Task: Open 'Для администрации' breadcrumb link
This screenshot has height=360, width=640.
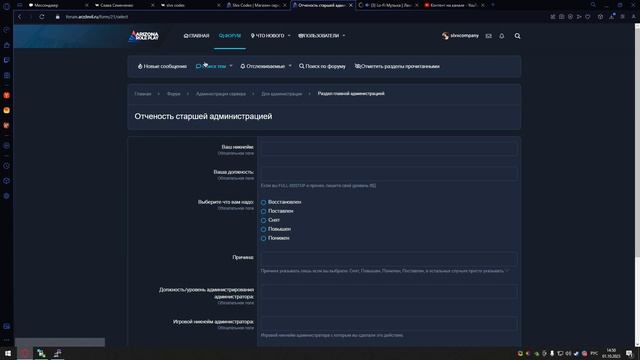Action: pos(282,94)
